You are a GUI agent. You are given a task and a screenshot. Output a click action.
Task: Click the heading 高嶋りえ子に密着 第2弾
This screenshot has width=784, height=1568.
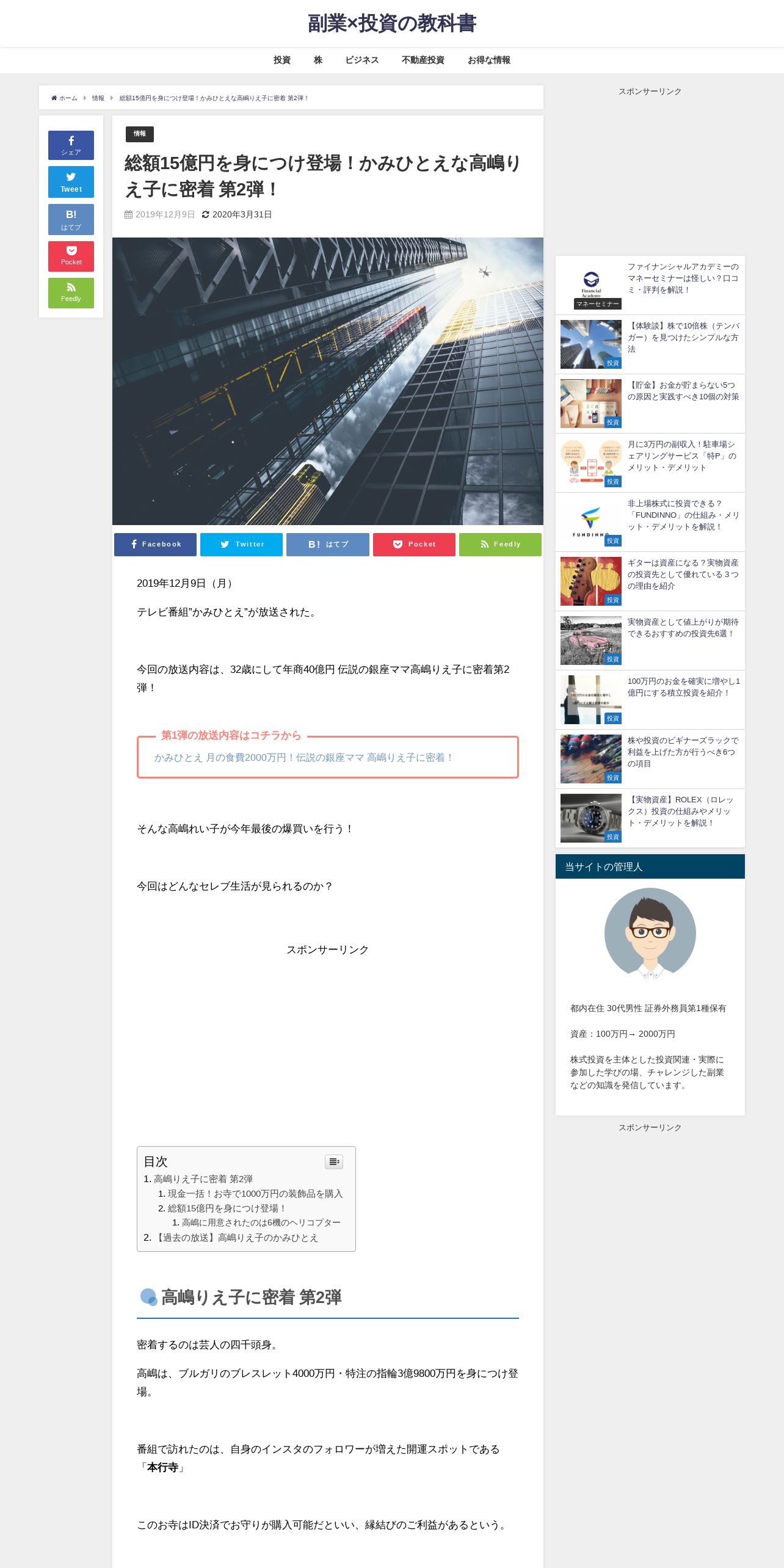coord(251,1297)
